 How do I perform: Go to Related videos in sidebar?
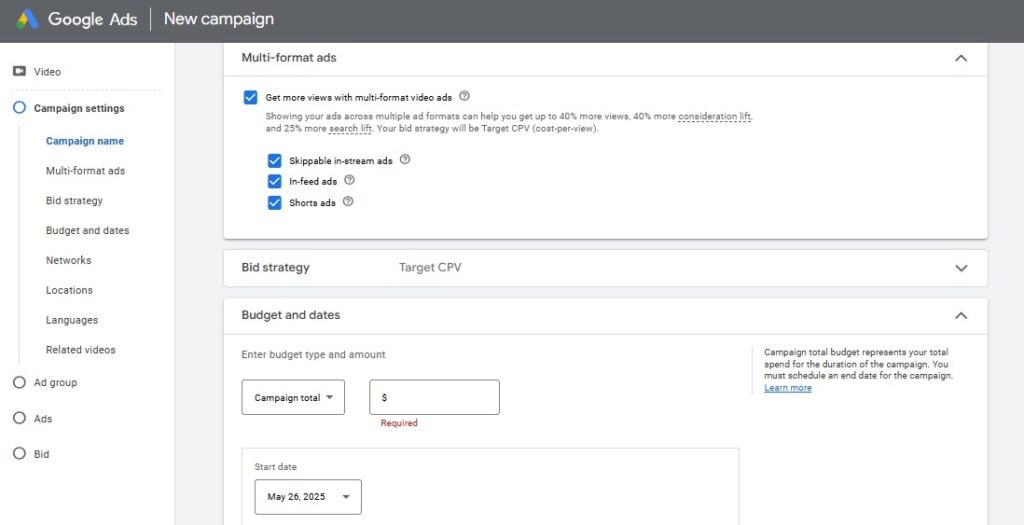click(81, 350)
